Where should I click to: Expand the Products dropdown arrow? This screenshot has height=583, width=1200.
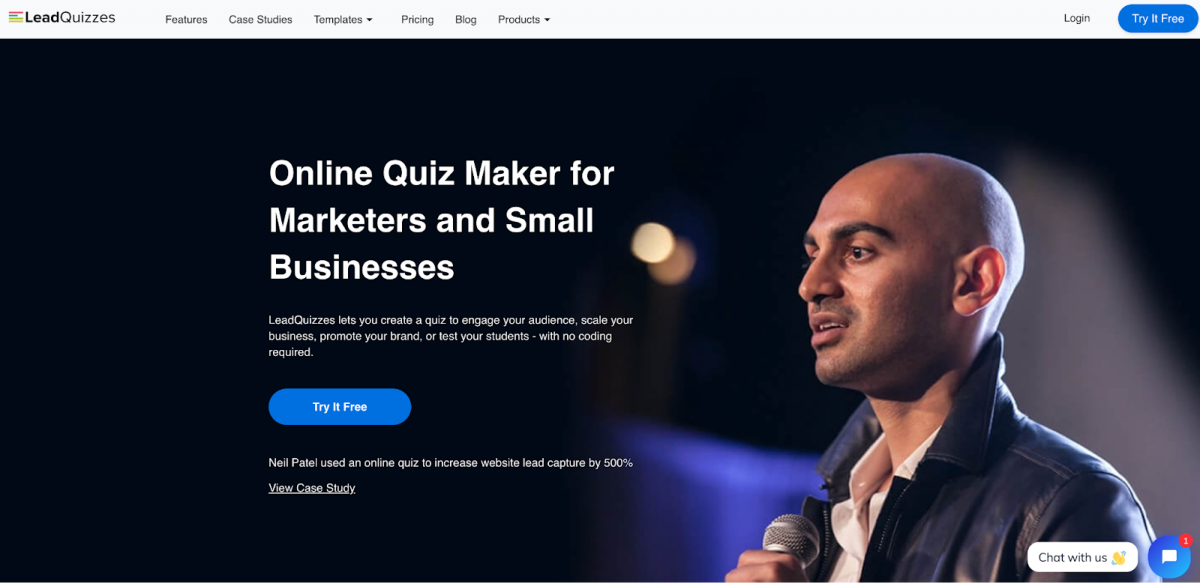tap(547, 20)
